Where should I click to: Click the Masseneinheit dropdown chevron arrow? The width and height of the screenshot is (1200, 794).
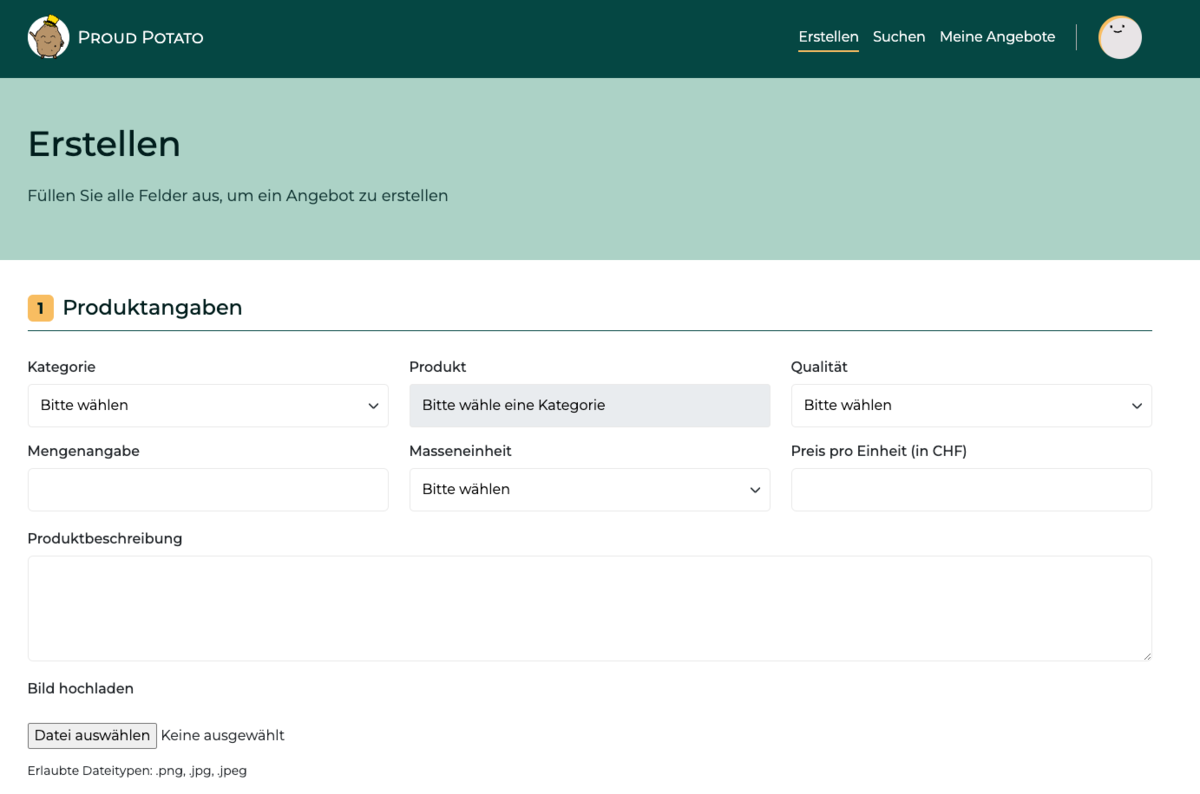tap(755, 490)
